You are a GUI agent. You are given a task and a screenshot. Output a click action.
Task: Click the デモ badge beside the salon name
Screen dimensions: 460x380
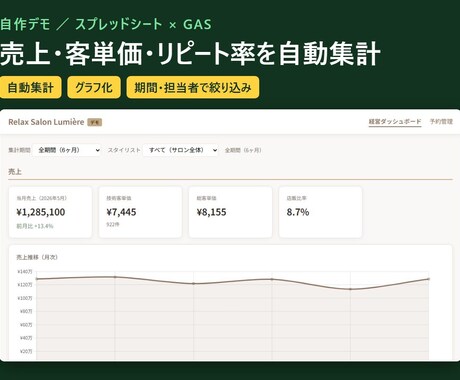(95, 122)
